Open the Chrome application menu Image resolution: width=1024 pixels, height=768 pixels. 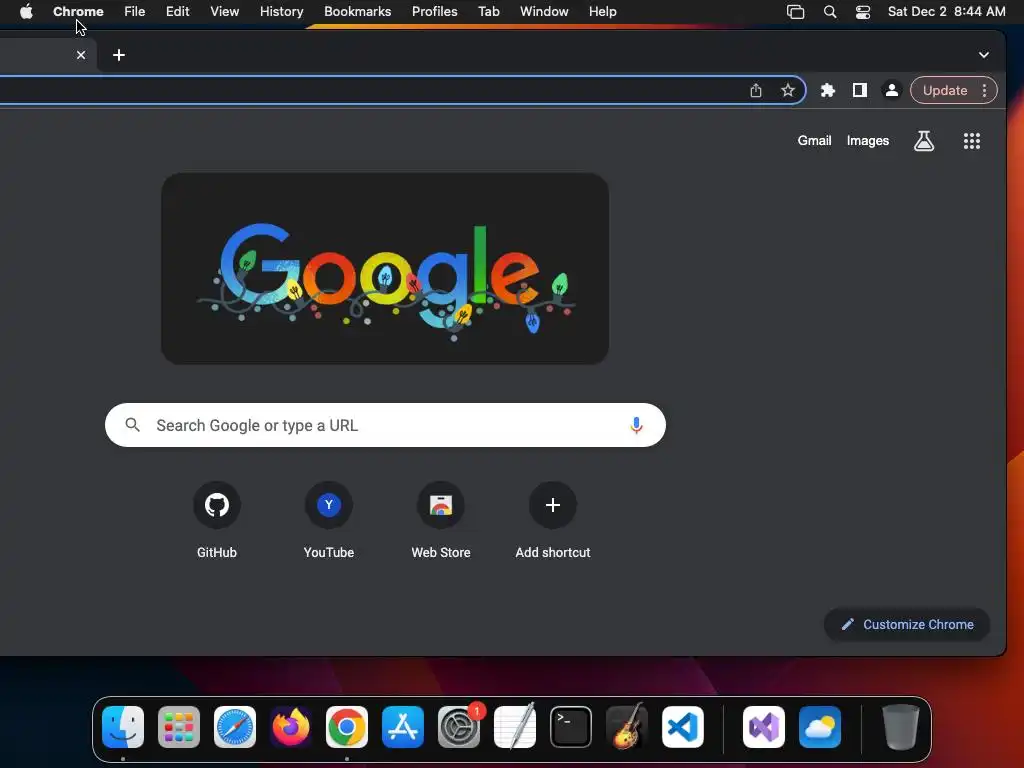click(x=78, y=12)
